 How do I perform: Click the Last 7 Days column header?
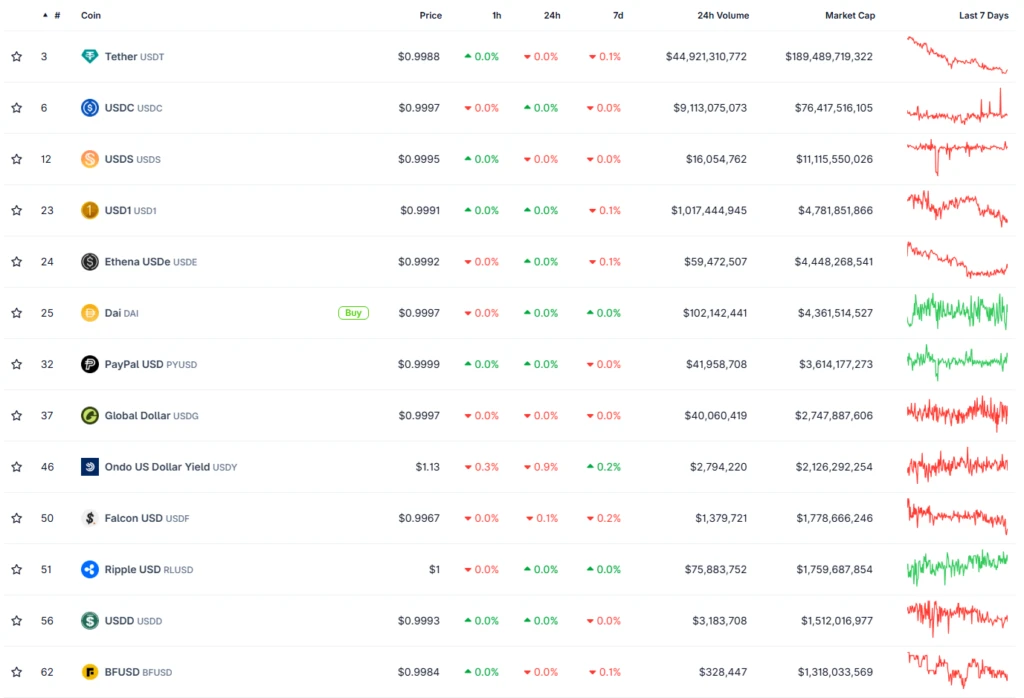coord(984,15)
